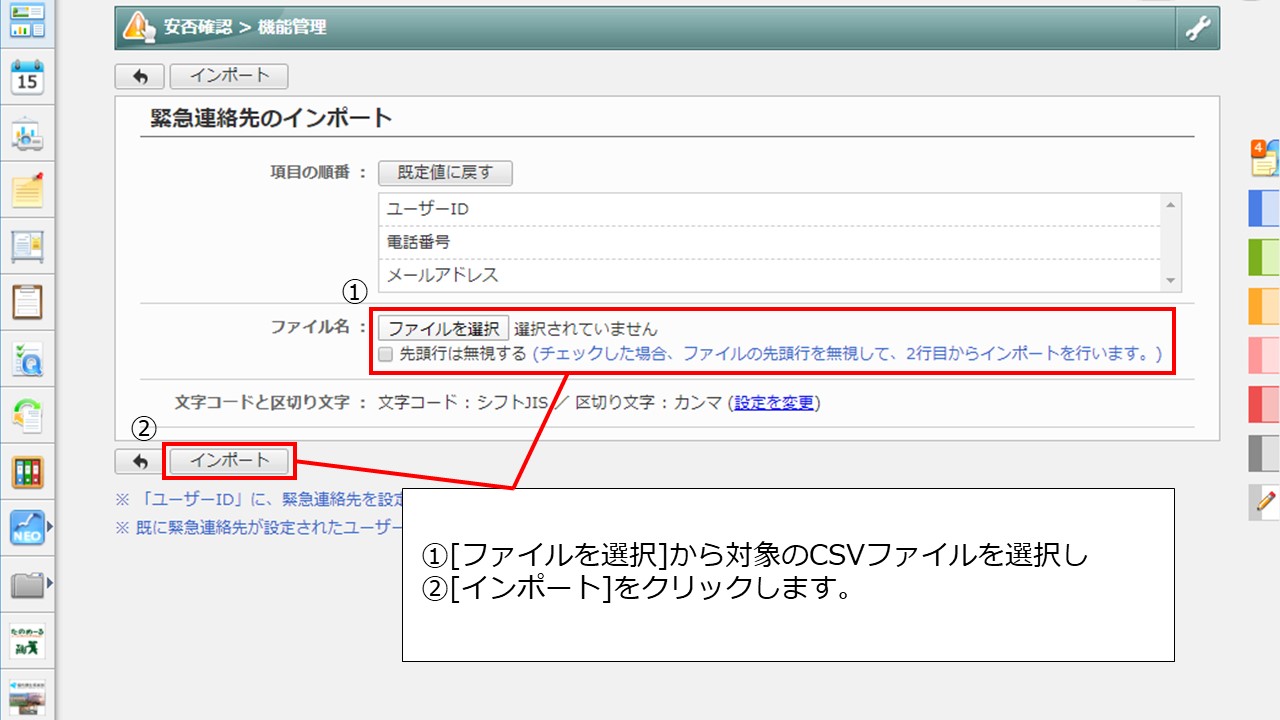Click the 項目の順番 label
Screen dimensions: 1280x720
(x=310, y=172)
